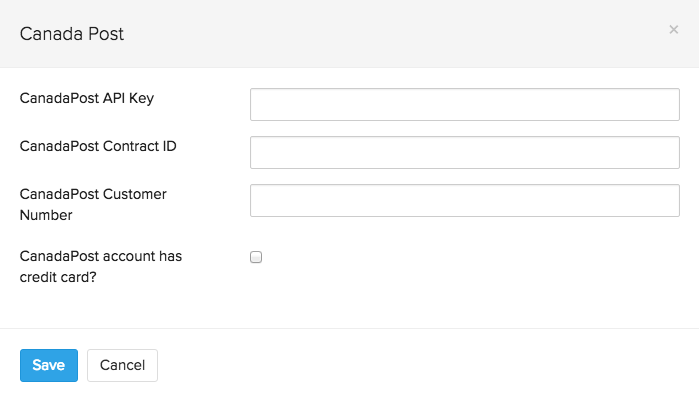Click the credit card question label
699x402 pixels.
point(100,266)
